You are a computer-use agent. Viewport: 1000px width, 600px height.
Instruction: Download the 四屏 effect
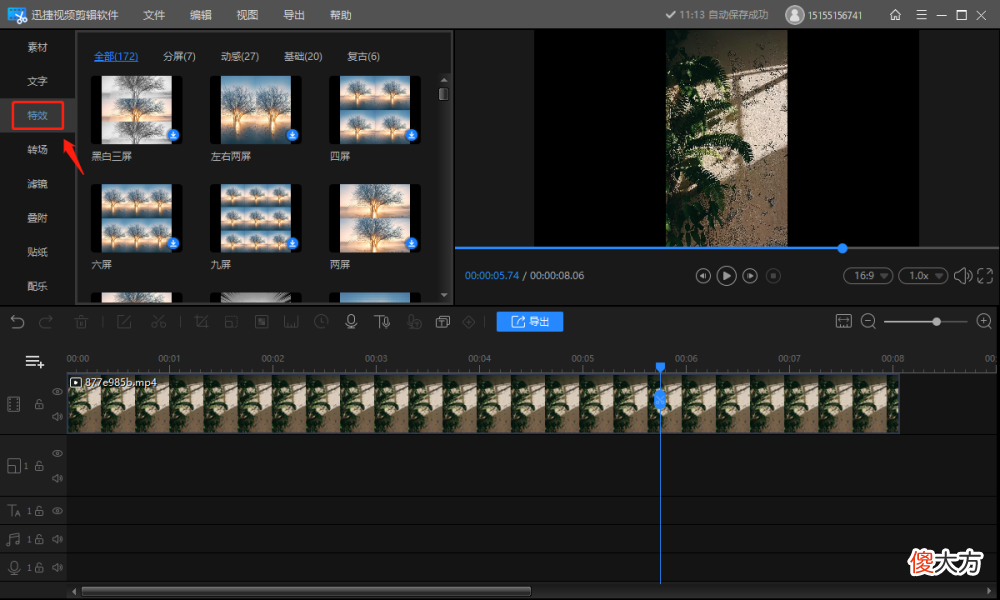411,135
